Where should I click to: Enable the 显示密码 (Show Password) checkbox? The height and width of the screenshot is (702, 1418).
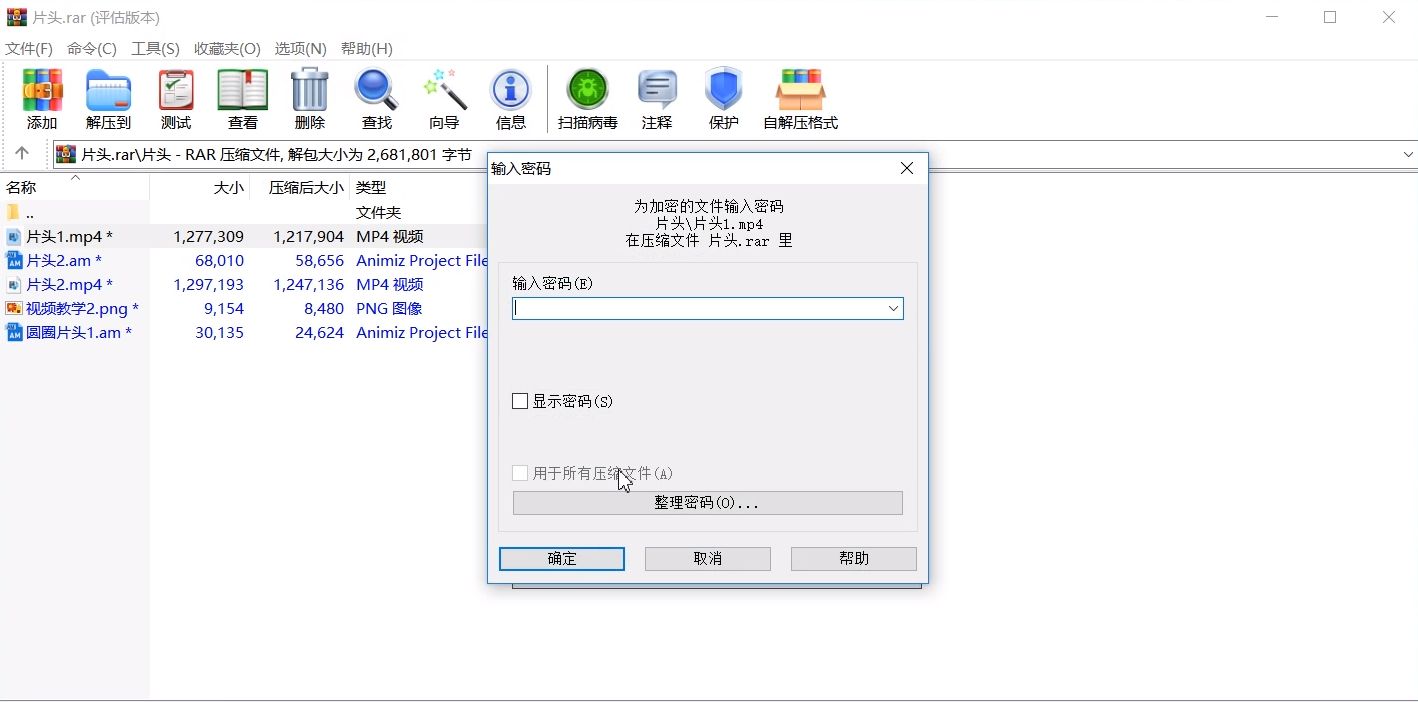520,400
